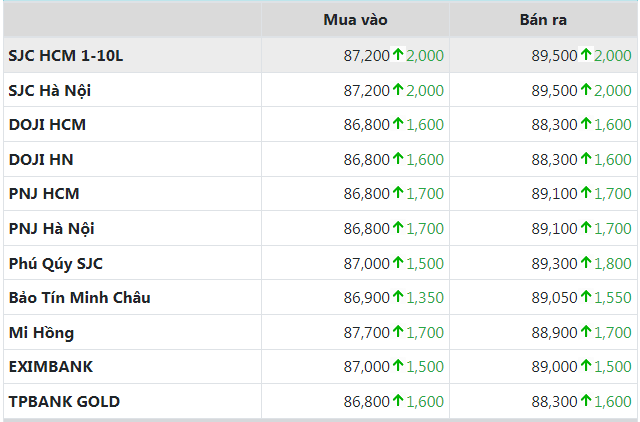Click the up arrow beside SJC Hà Nội sell price
Viewport: 640px width, 422px height.
tap(586, 90)
